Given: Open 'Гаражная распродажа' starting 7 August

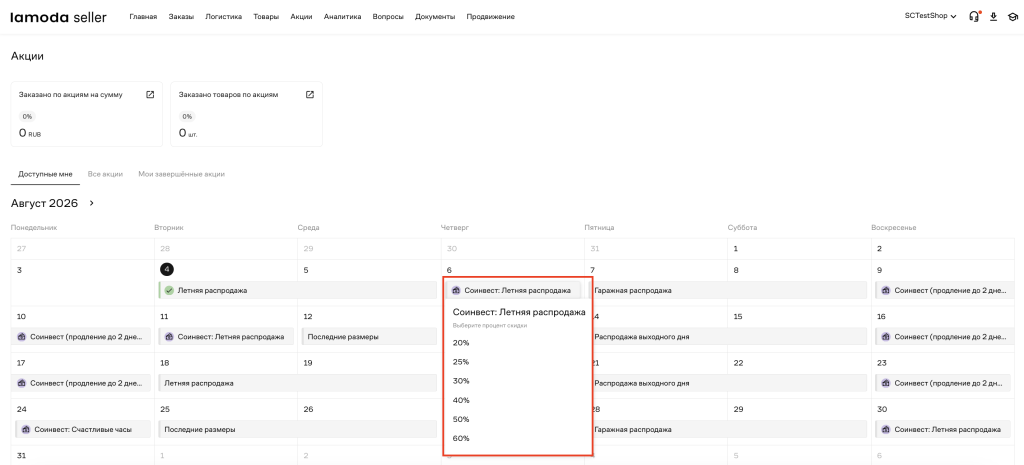Looking at the screenshot, I should 728,290.
